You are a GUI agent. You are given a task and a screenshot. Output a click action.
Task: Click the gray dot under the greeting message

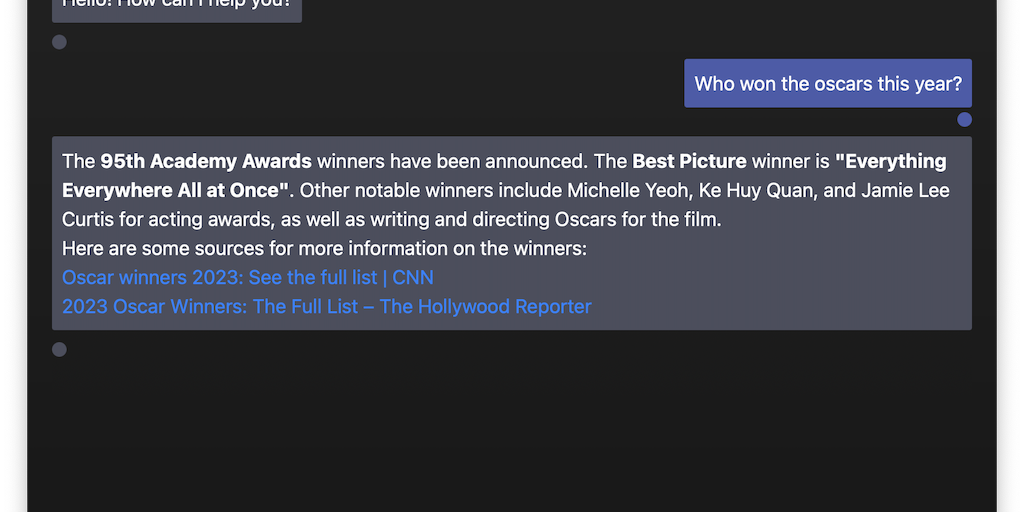point(59,42)
